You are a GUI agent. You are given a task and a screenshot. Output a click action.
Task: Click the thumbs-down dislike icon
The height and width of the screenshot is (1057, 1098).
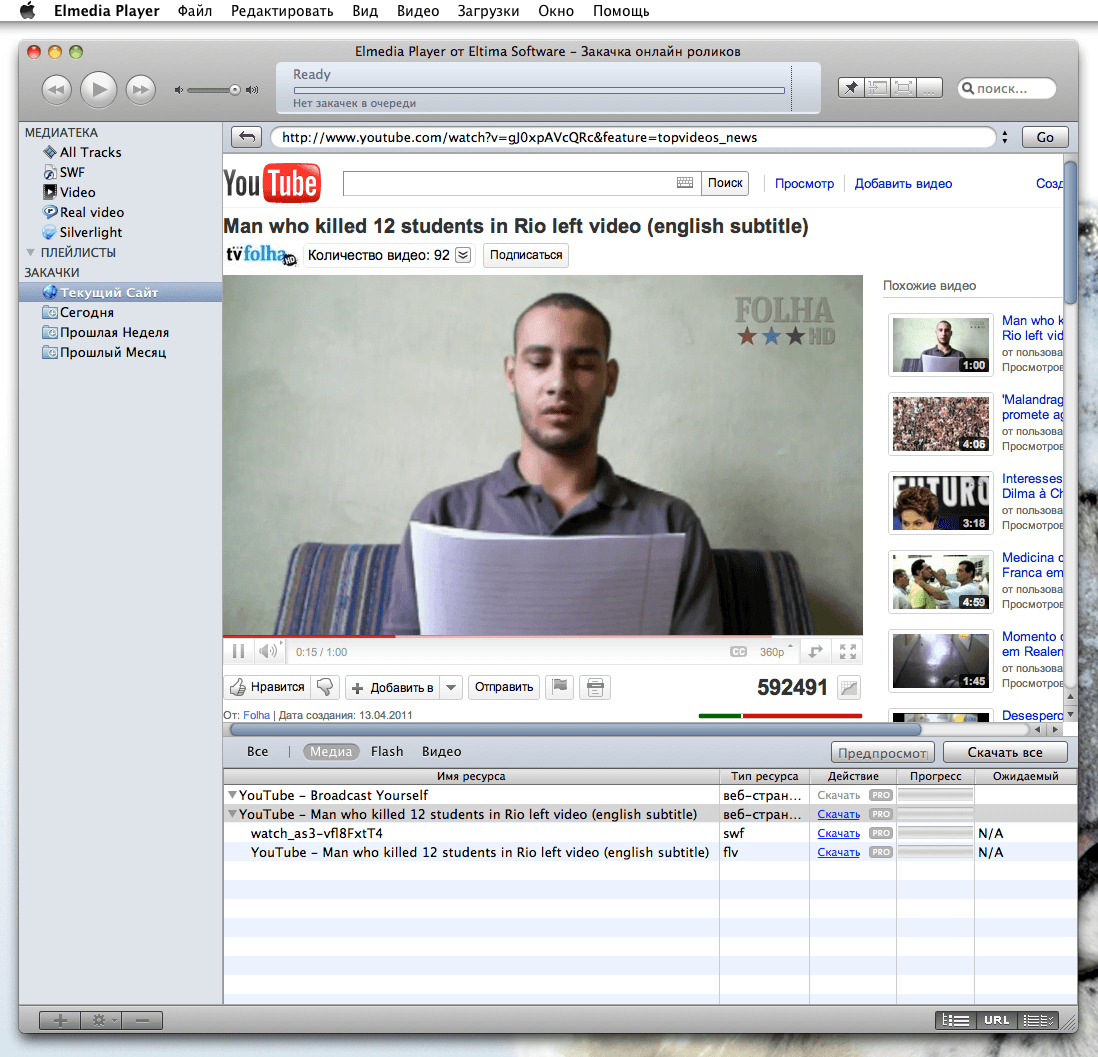[x=325, y=687]
